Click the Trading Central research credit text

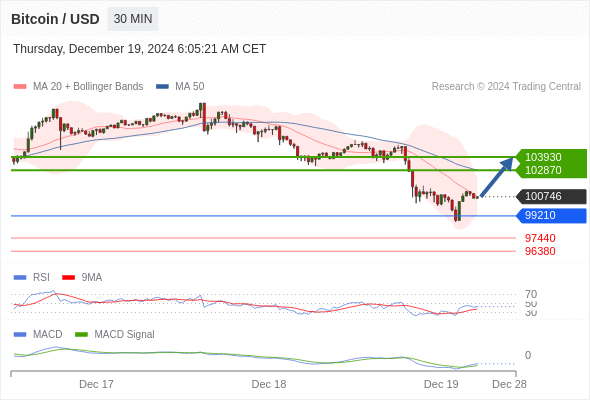click(506, 87)
